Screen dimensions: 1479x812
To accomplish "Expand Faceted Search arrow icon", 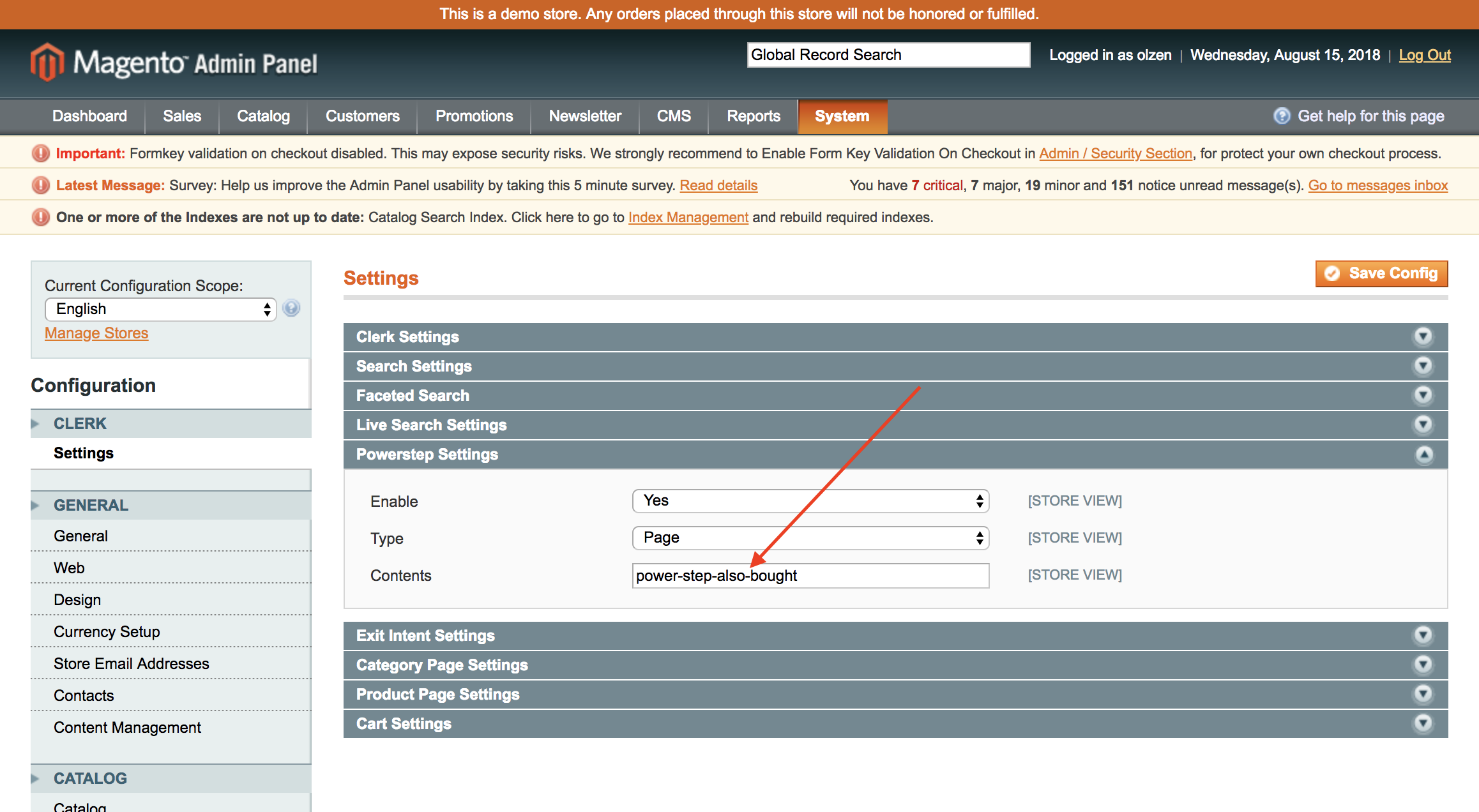I will [1423, 395].
